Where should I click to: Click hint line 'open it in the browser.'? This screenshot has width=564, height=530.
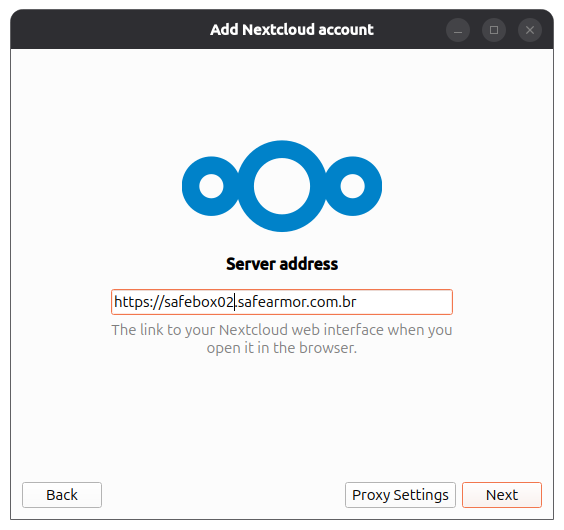point(282,348)
